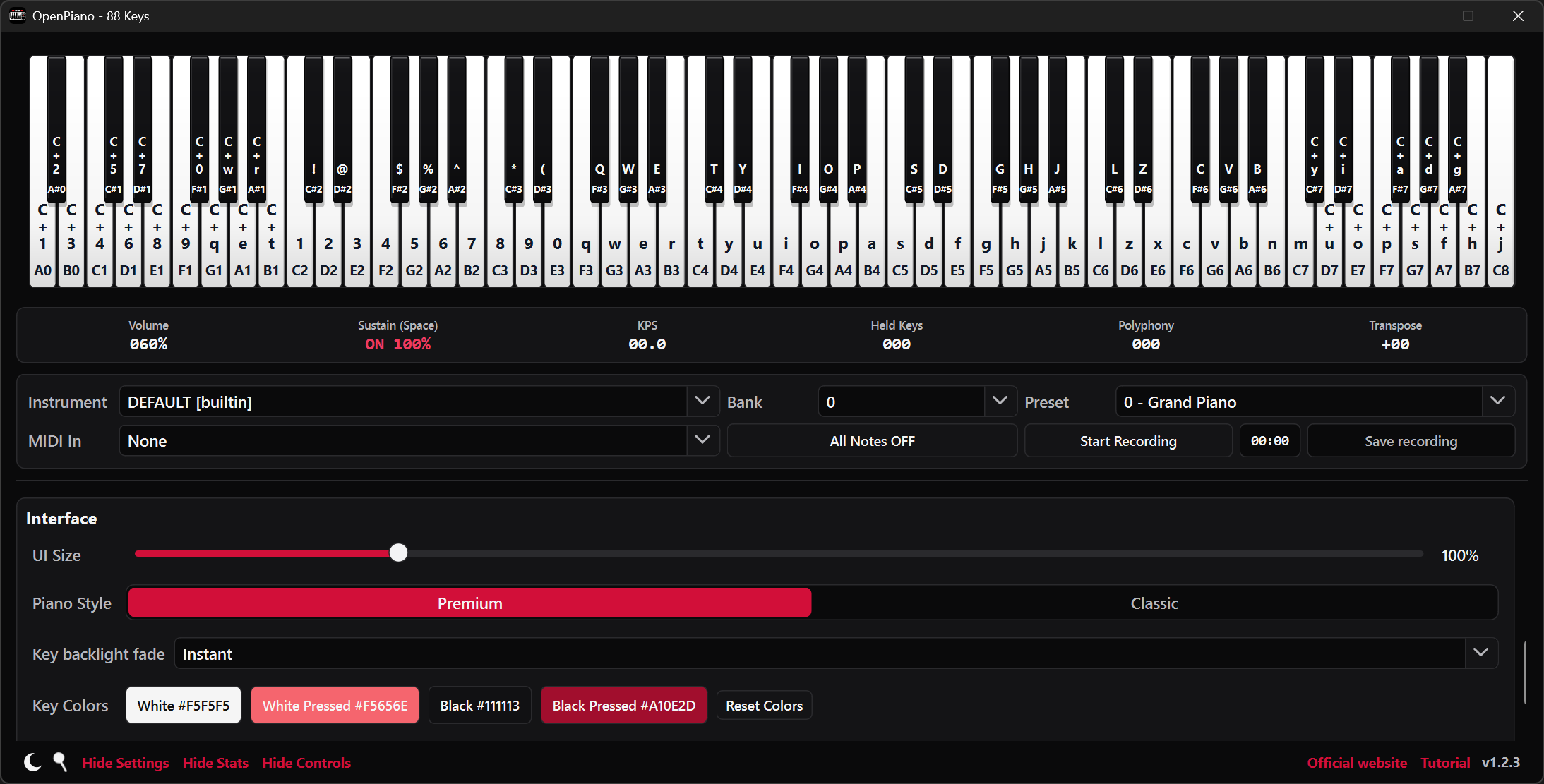Screen dimensions: 1544x784
Task: Click Save recording button
Action: click(1411, 441)
